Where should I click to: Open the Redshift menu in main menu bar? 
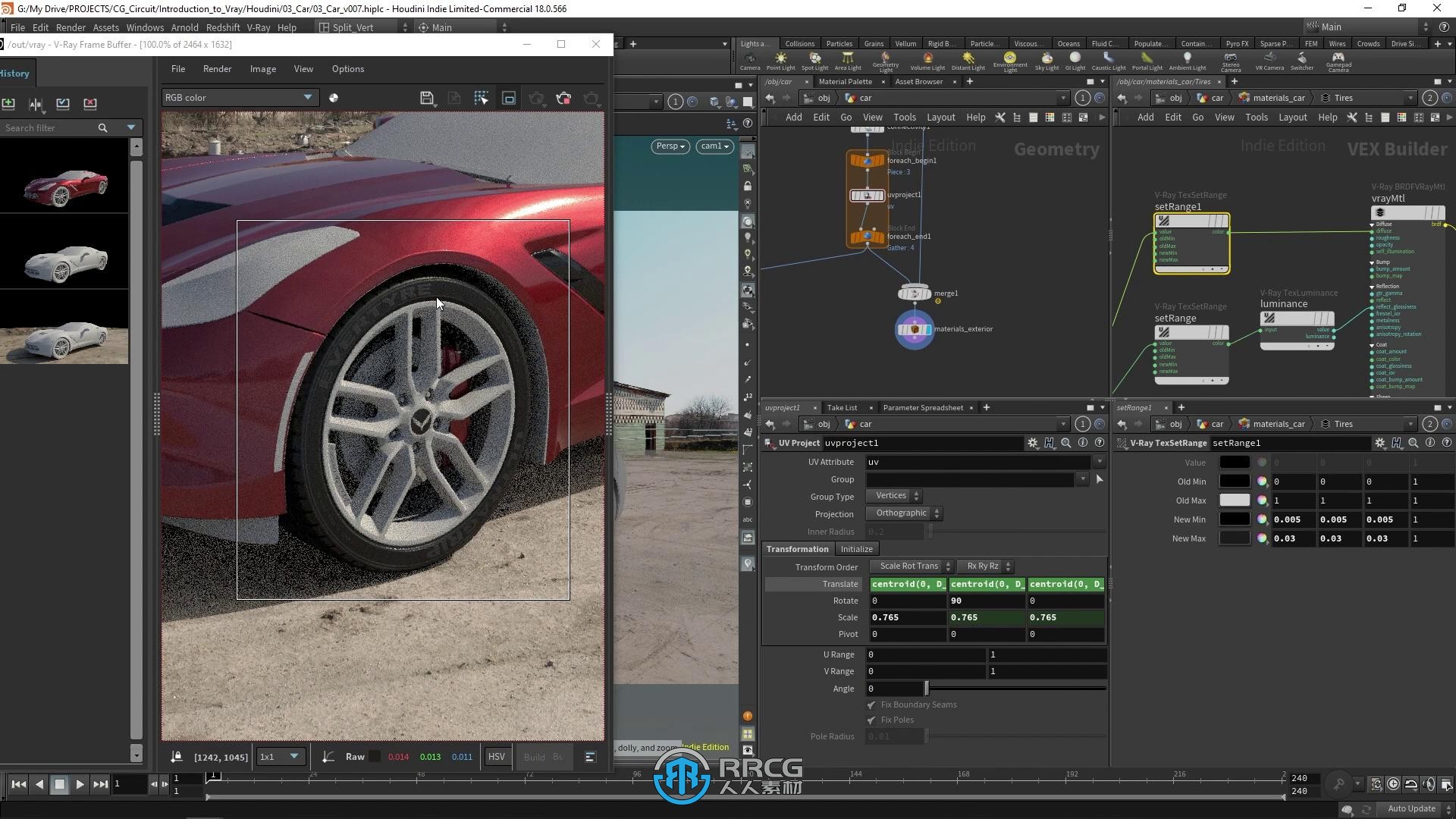click(223, 27)
